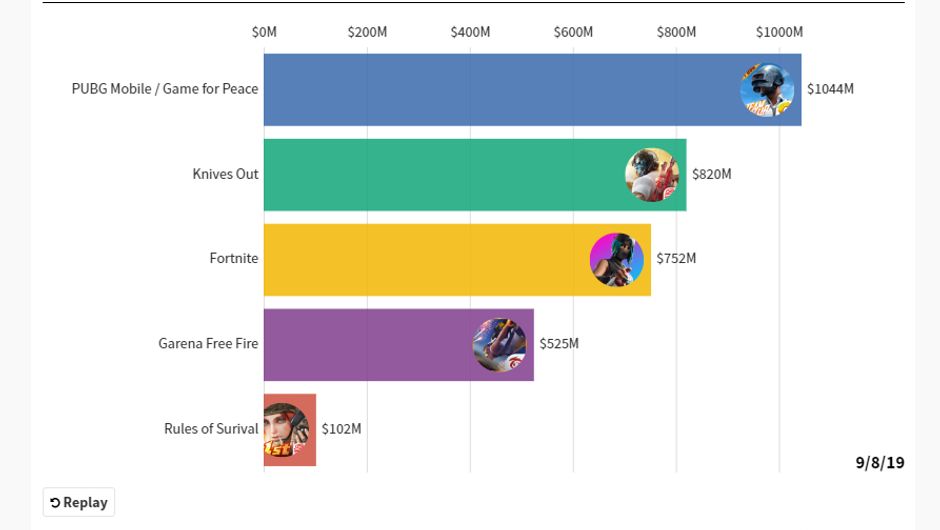Click the Rules of Survival icon
This screenshot has width=940, height=530.
click(287, 430)
